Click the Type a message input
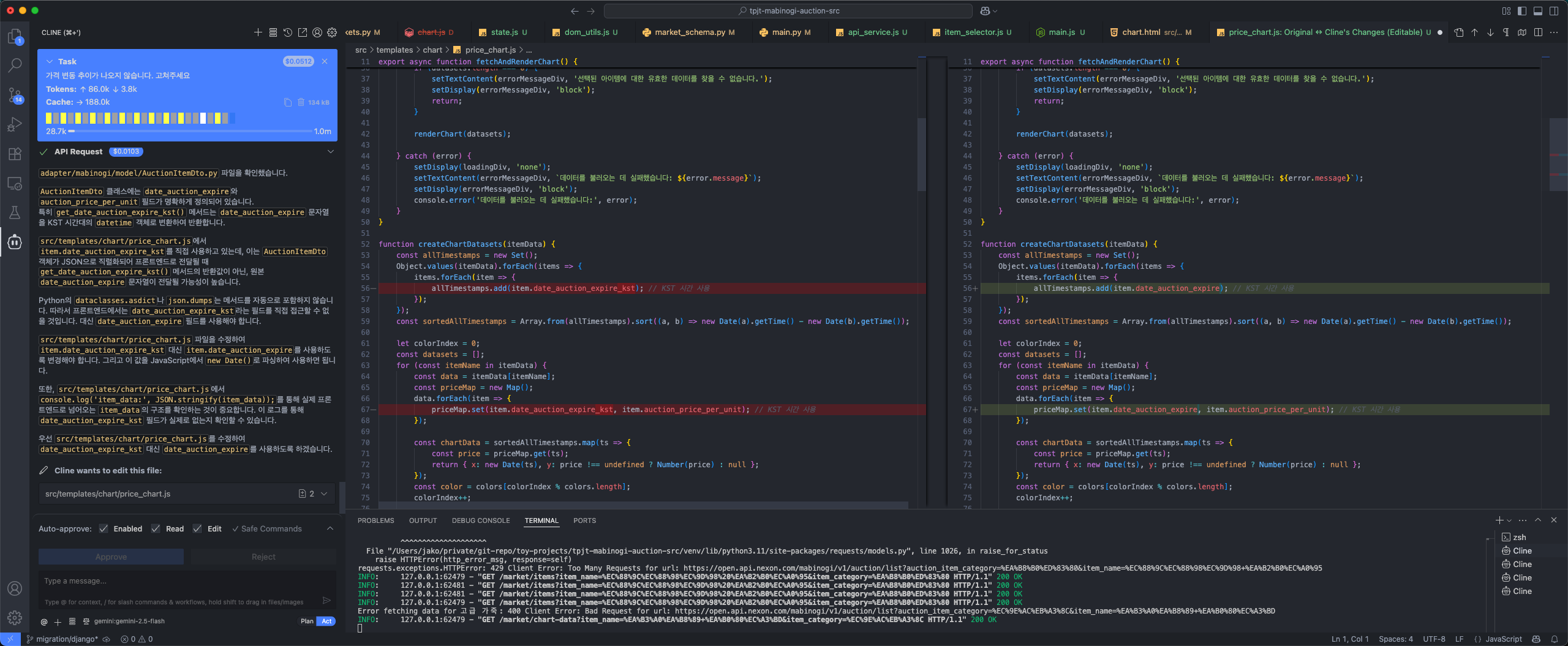The height and width of the screenshot is (646, 1568). (187, 581)
